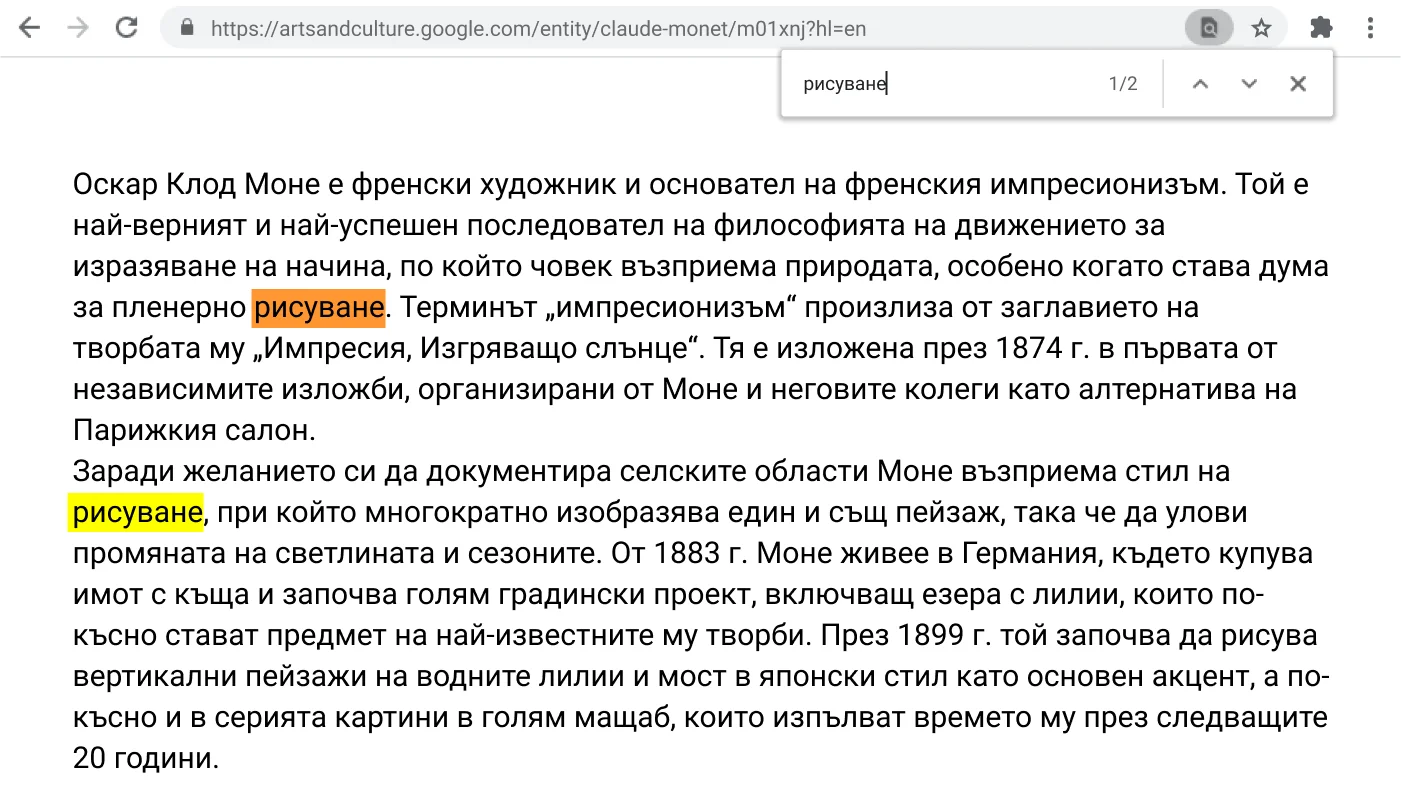1401x786 pixels.
Task: Open the Chrome three-dot menu
Action: [x=1370, y=27]
